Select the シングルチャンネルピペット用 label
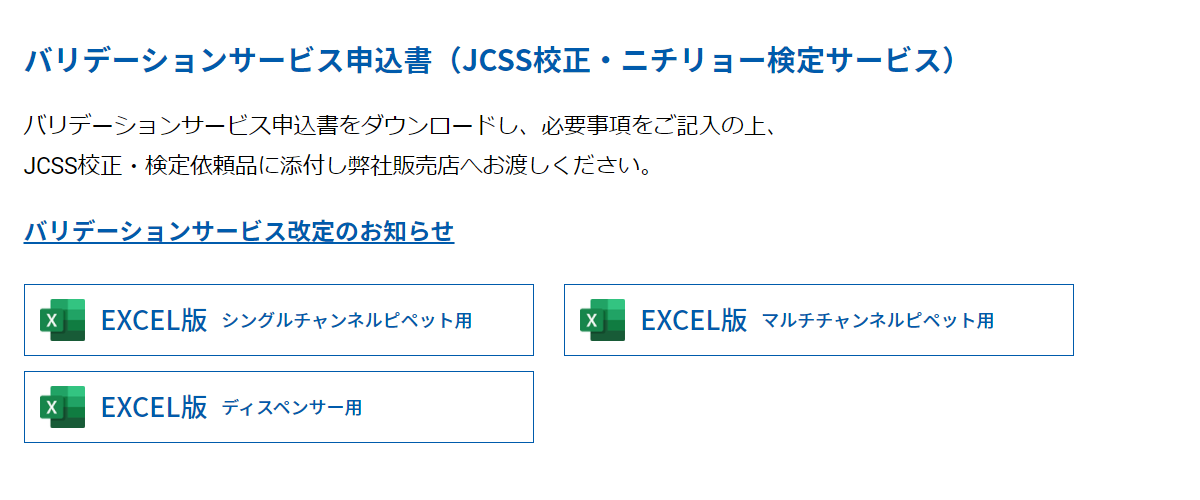1200x500 pixels. (x=347, y=321)
